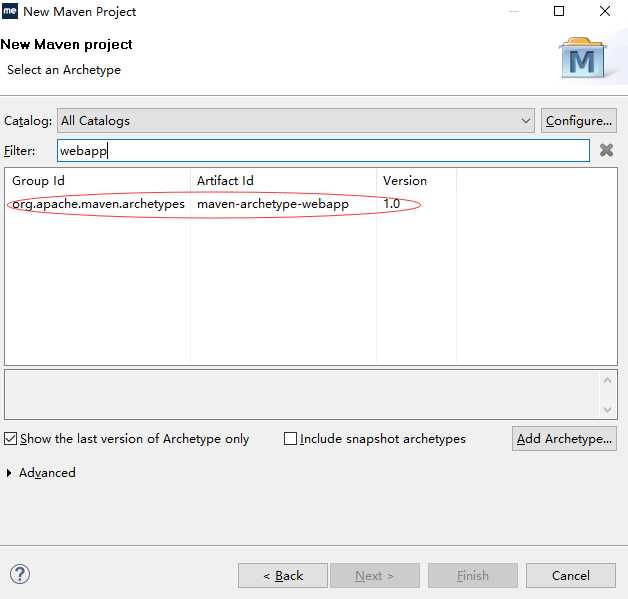Open the Catalog dropdown All Catalogs
628x599 pixels.
296,121
